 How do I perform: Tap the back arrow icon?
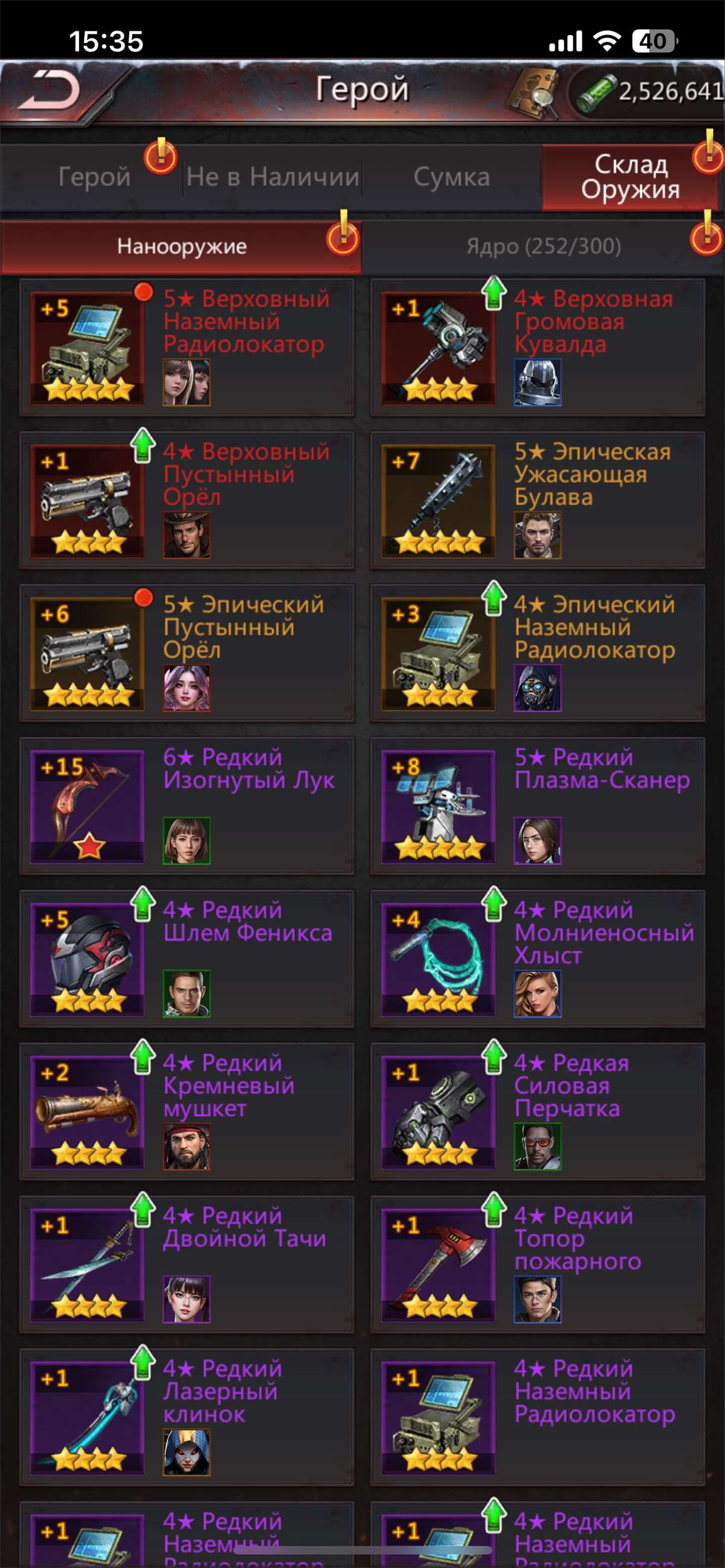(49, 90)
